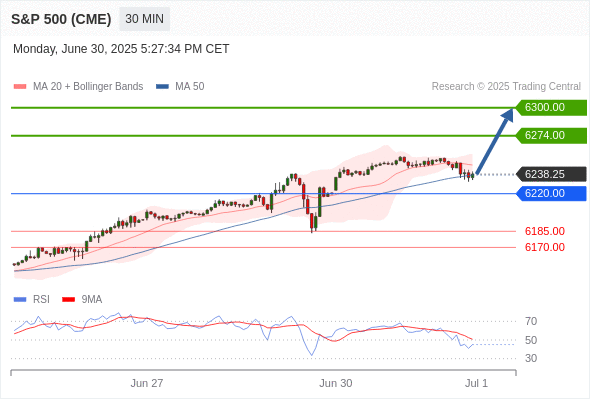The image size is (590, 400).
Task: Click the RSI 30 level label
Action: (x=531, y=359)
